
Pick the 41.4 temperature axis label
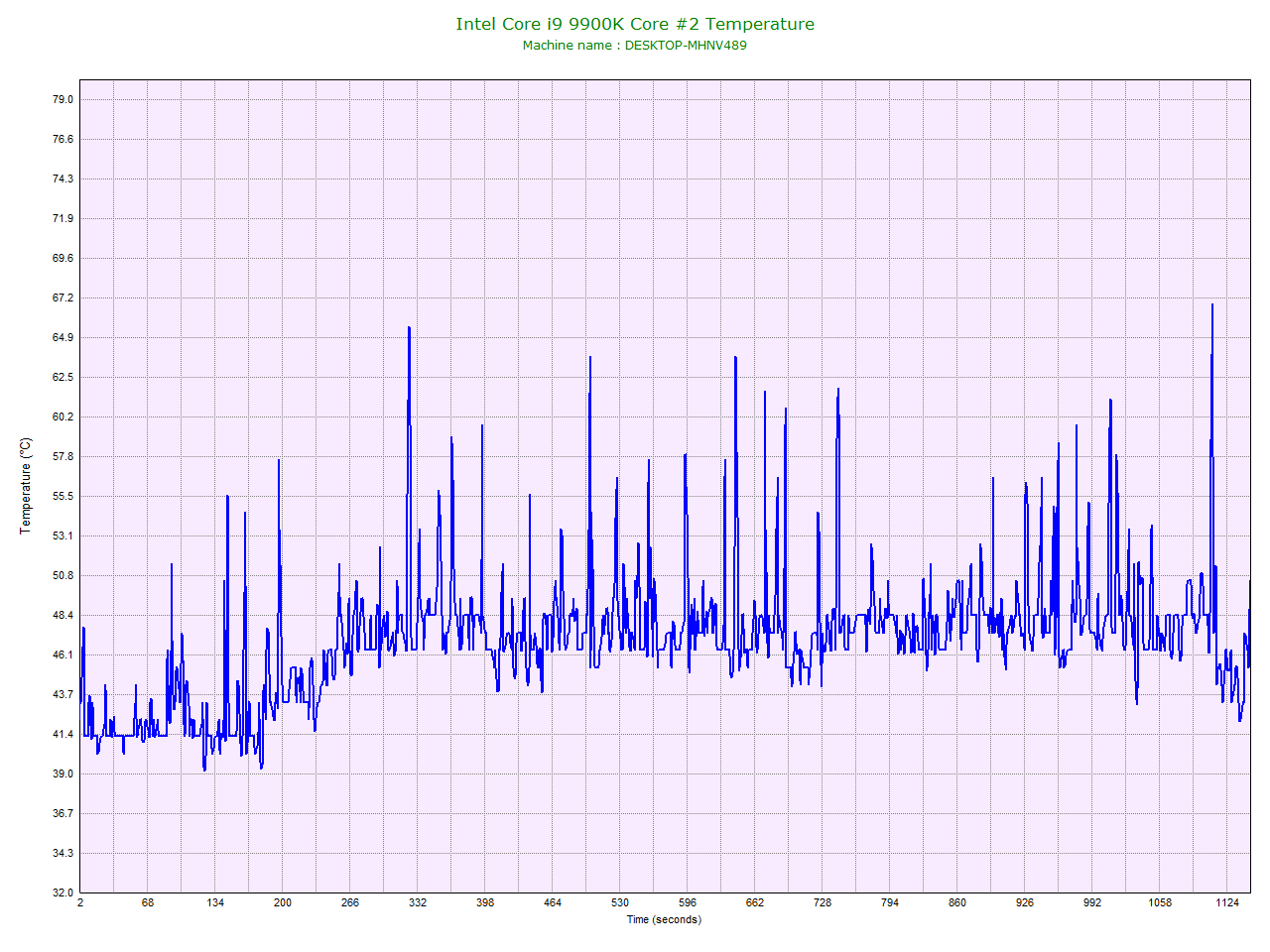tap(63, 734)
